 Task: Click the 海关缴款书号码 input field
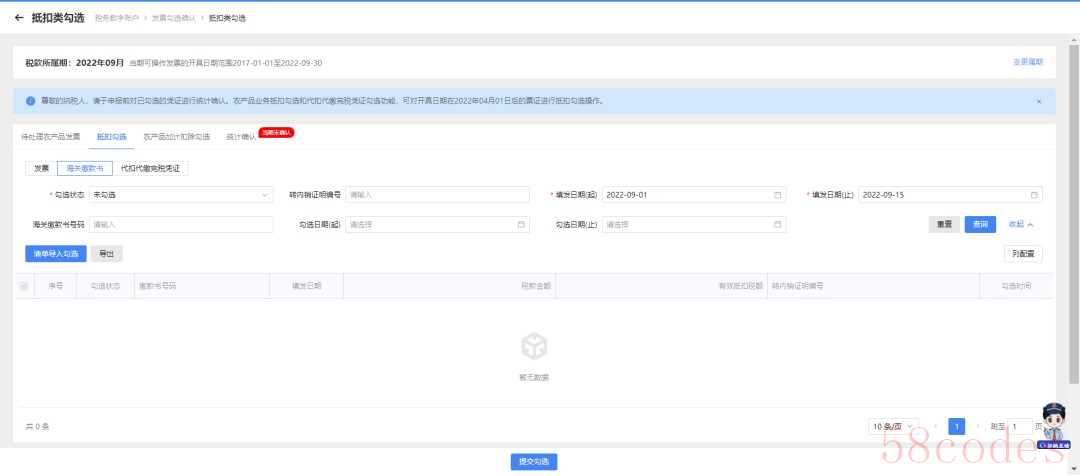point(181,224)
